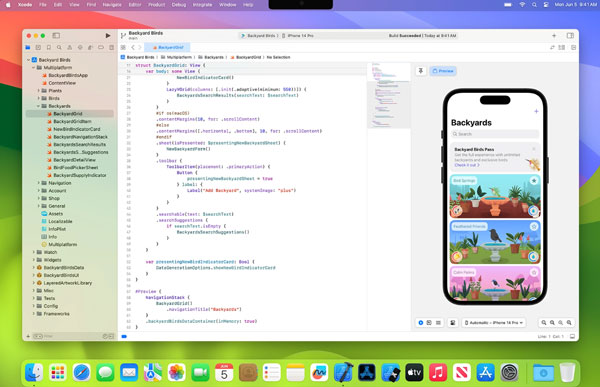
Task: Zoom the canvas to fit
Action: pos(561,323)
